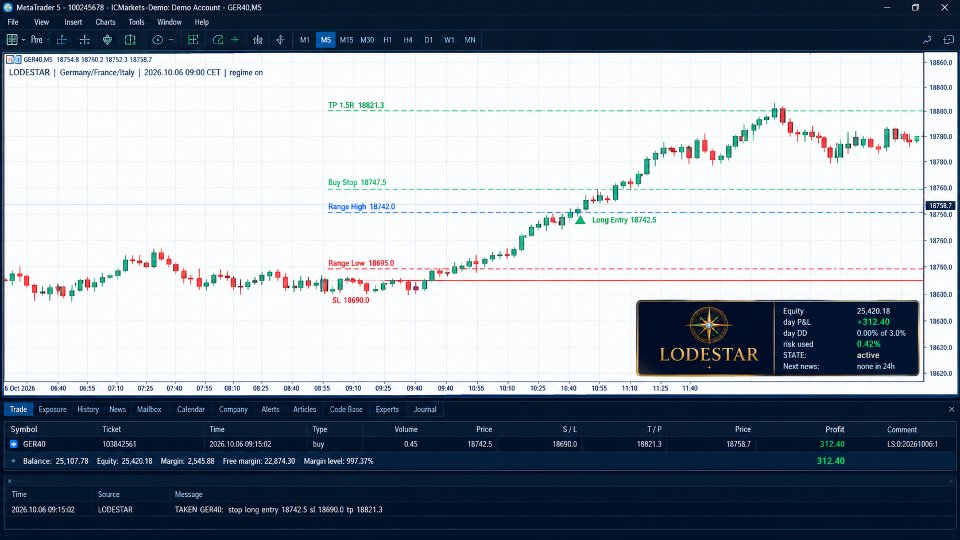Click ticket number 103842561
This screenshot has width=960, height=540.
tap(119, 444)
